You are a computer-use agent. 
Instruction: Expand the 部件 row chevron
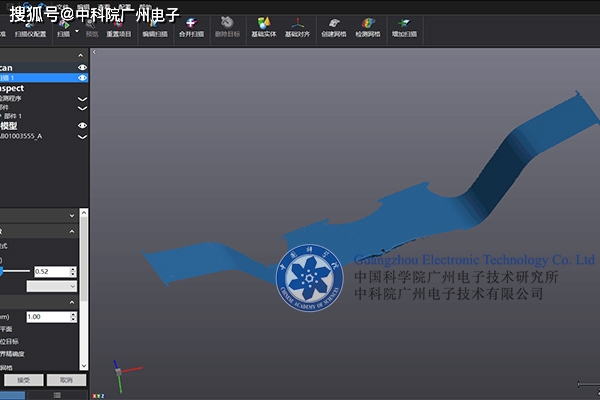point(82,108)
